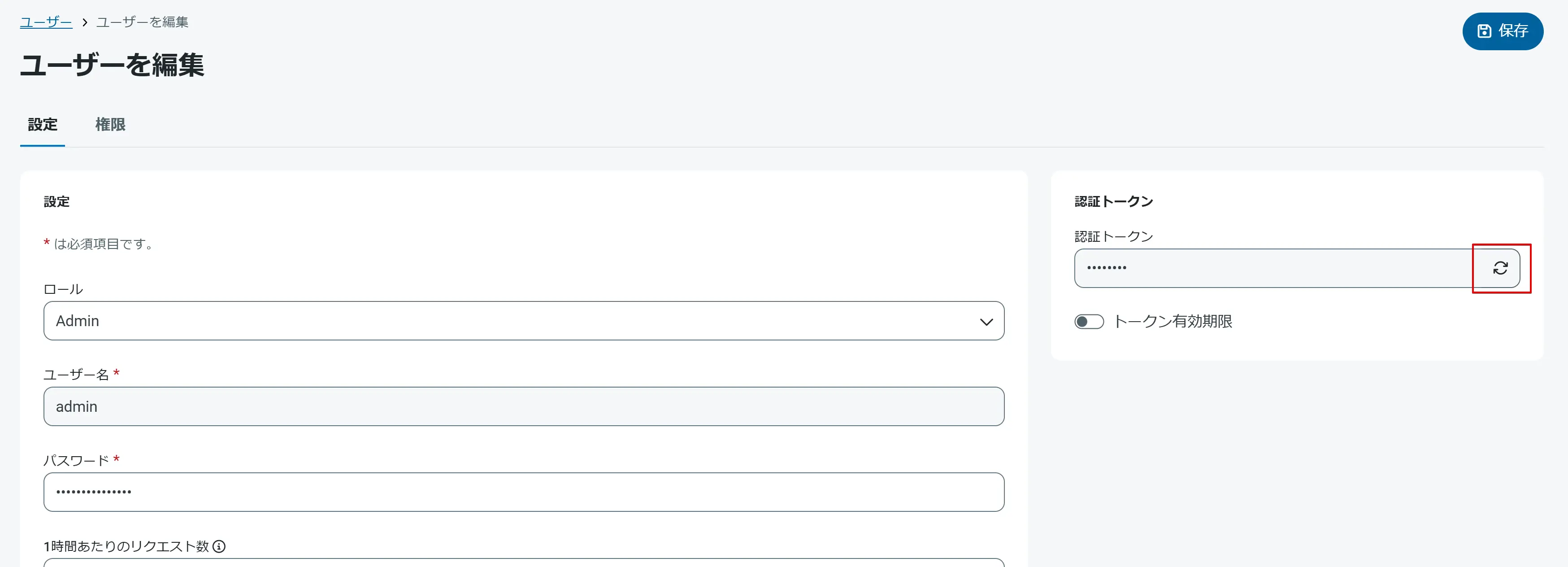Click the 1時間あたりのリクエスト数 label text

click(x=126, y=546)
